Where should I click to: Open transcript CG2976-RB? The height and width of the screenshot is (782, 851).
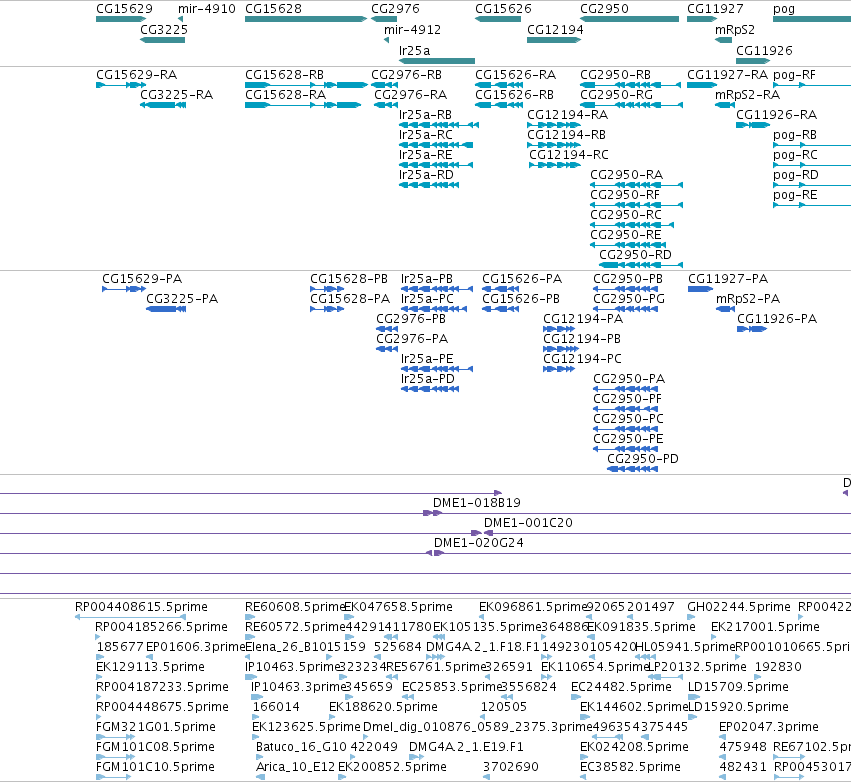407,74
